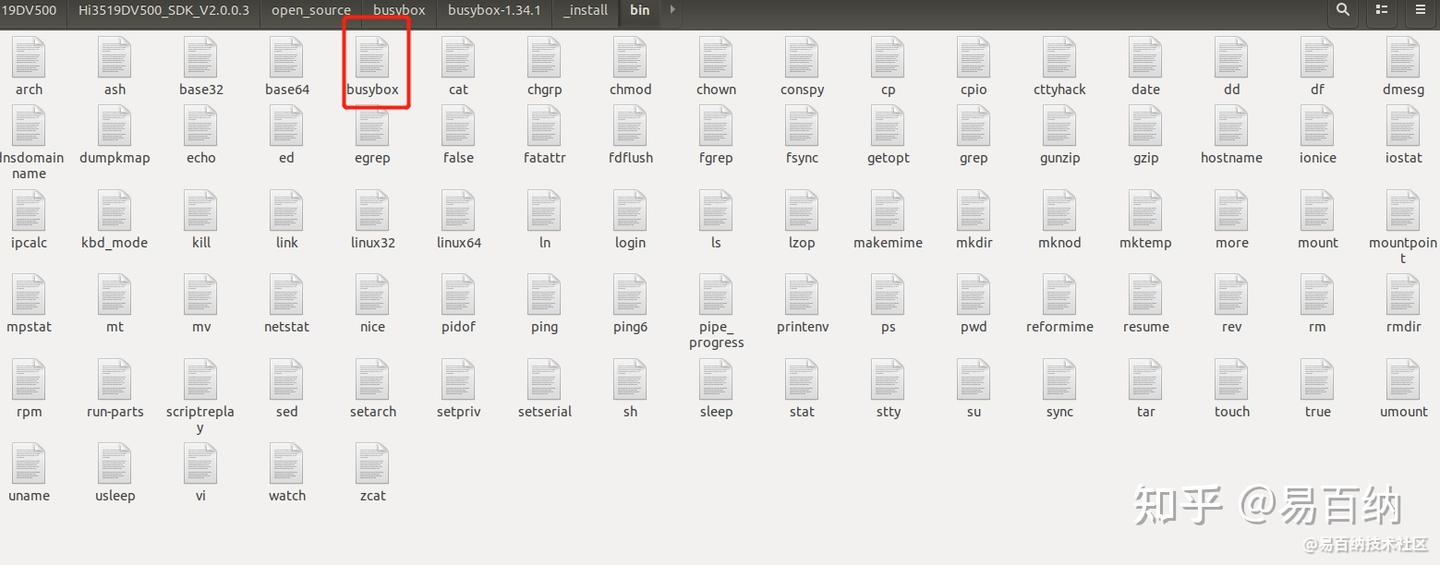1440x565 pixels.
Task: Select the ionice file icon
Action: point(1318,126)
